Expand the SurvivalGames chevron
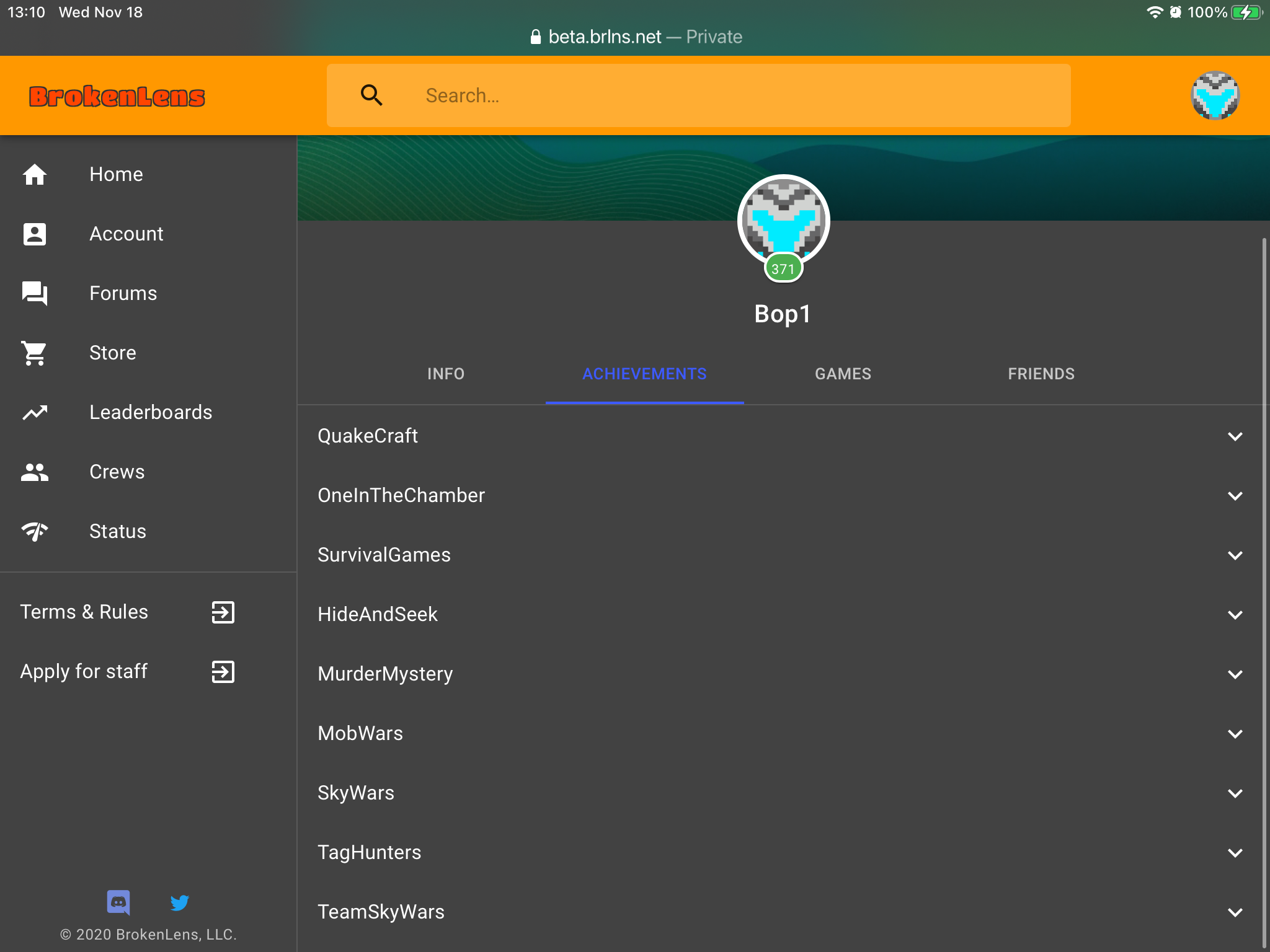 (1235, 555)
